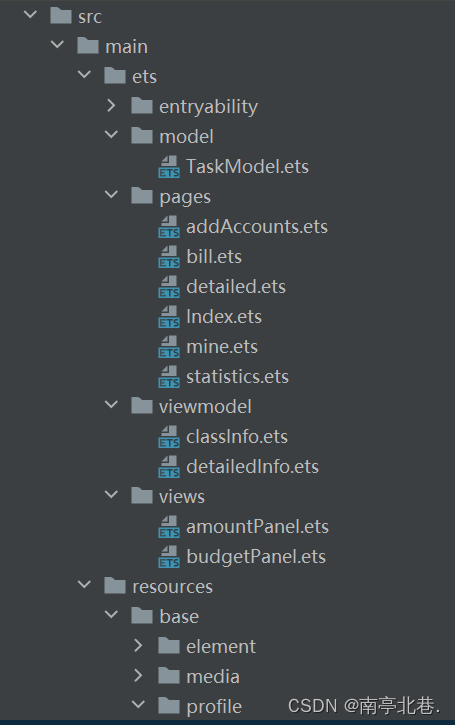Collapse the pages folder arrow

(x=111, y=195)
